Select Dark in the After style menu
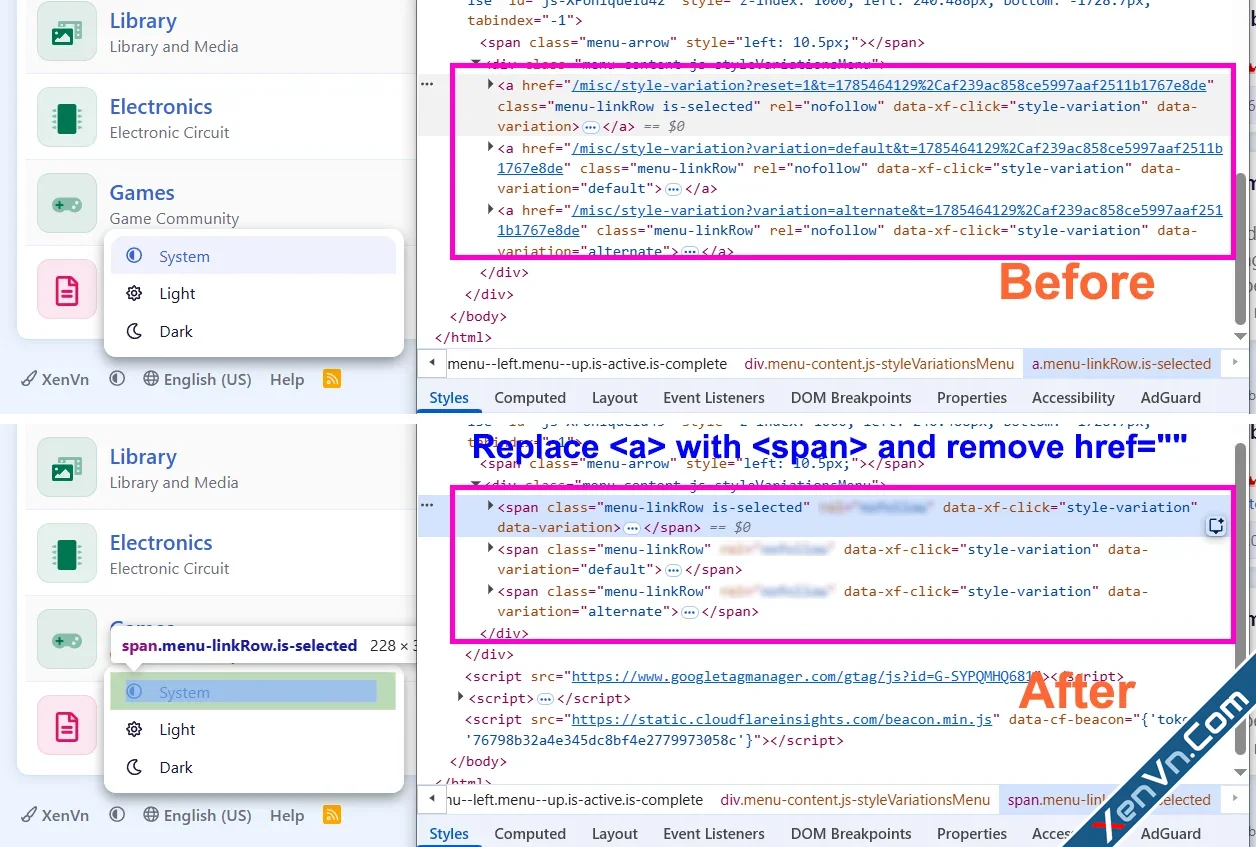Viewport: 1256px width, 847px height. point(254,767)
